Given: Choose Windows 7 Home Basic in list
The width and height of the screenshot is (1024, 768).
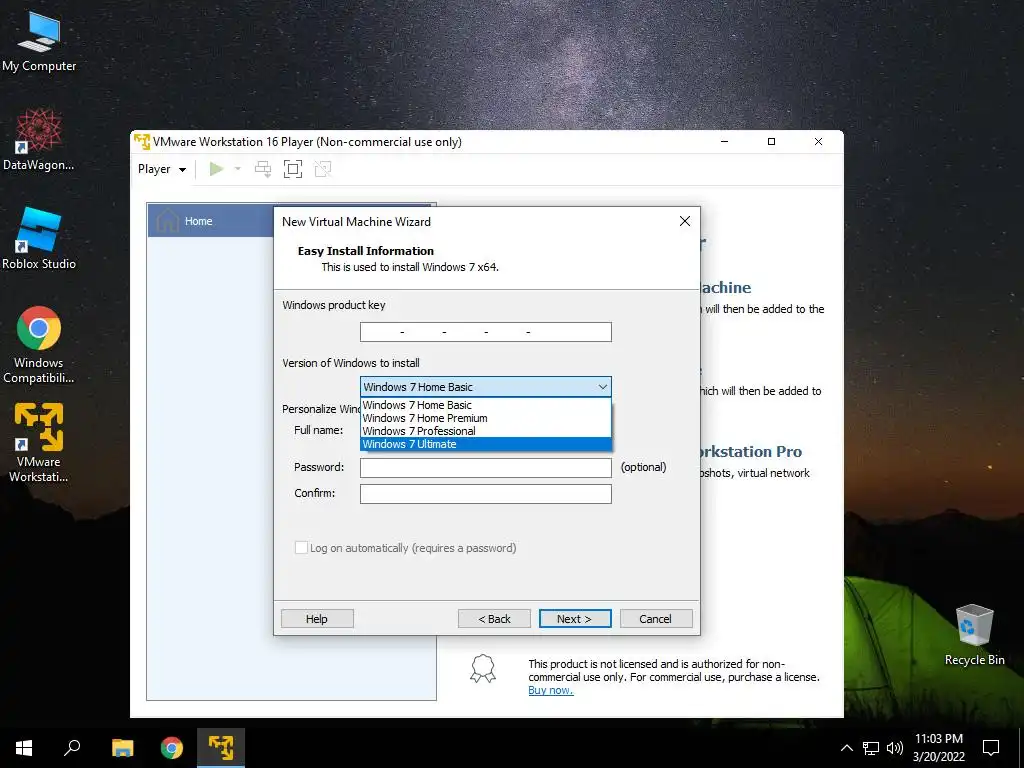Looking at the screenshot, I should tap(485, 405).
